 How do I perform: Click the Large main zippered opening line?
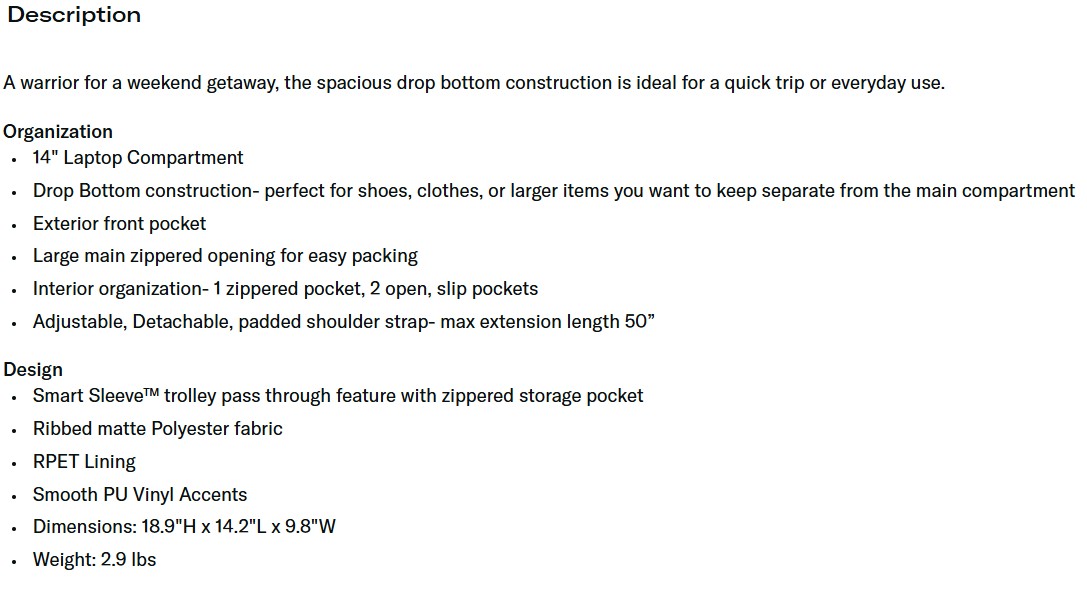[x=225, y=256]
